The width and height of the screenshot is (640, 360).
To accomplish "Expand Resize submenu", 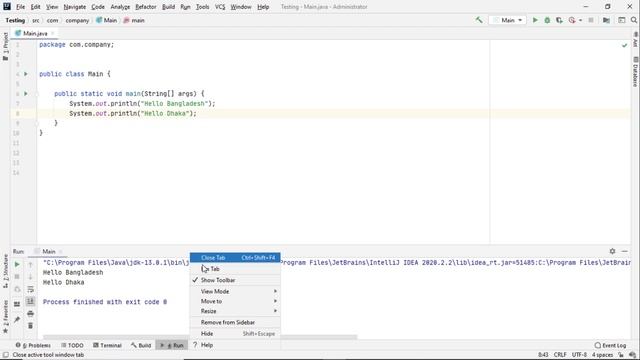I will point(235,311).
